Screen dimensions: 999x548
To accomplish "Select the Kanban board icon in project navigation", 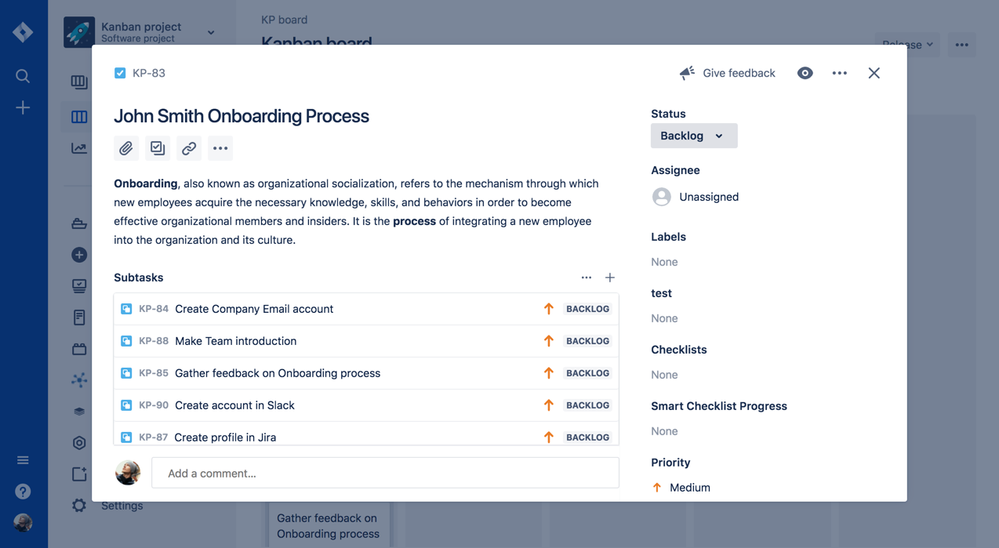I will pos(79,117).
